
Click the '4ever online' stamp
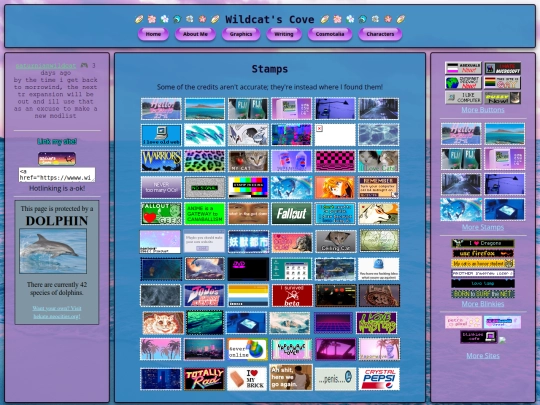pos(247,349)
